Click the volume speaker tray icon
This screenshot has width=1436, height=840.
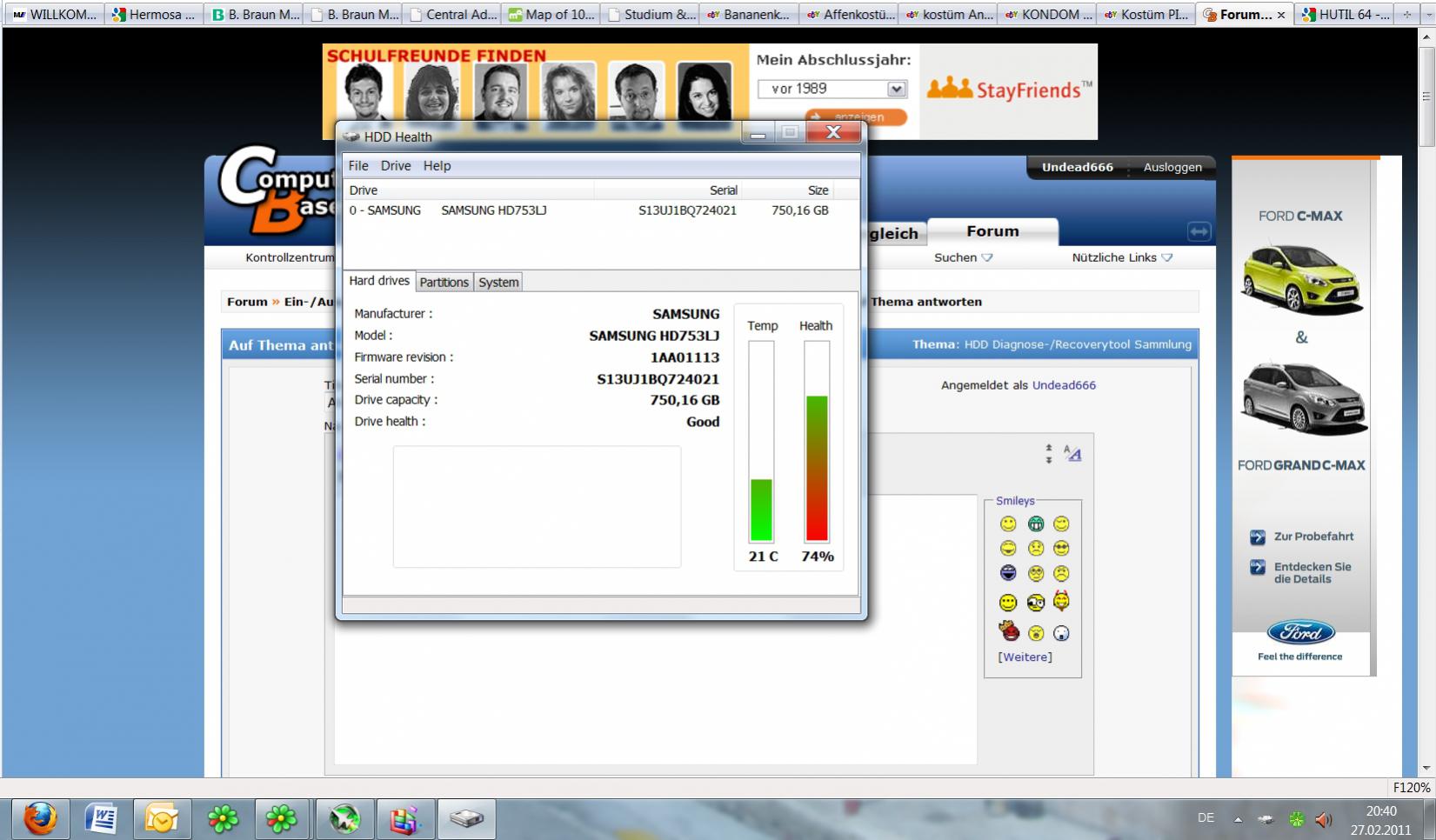click(1324, 819)
